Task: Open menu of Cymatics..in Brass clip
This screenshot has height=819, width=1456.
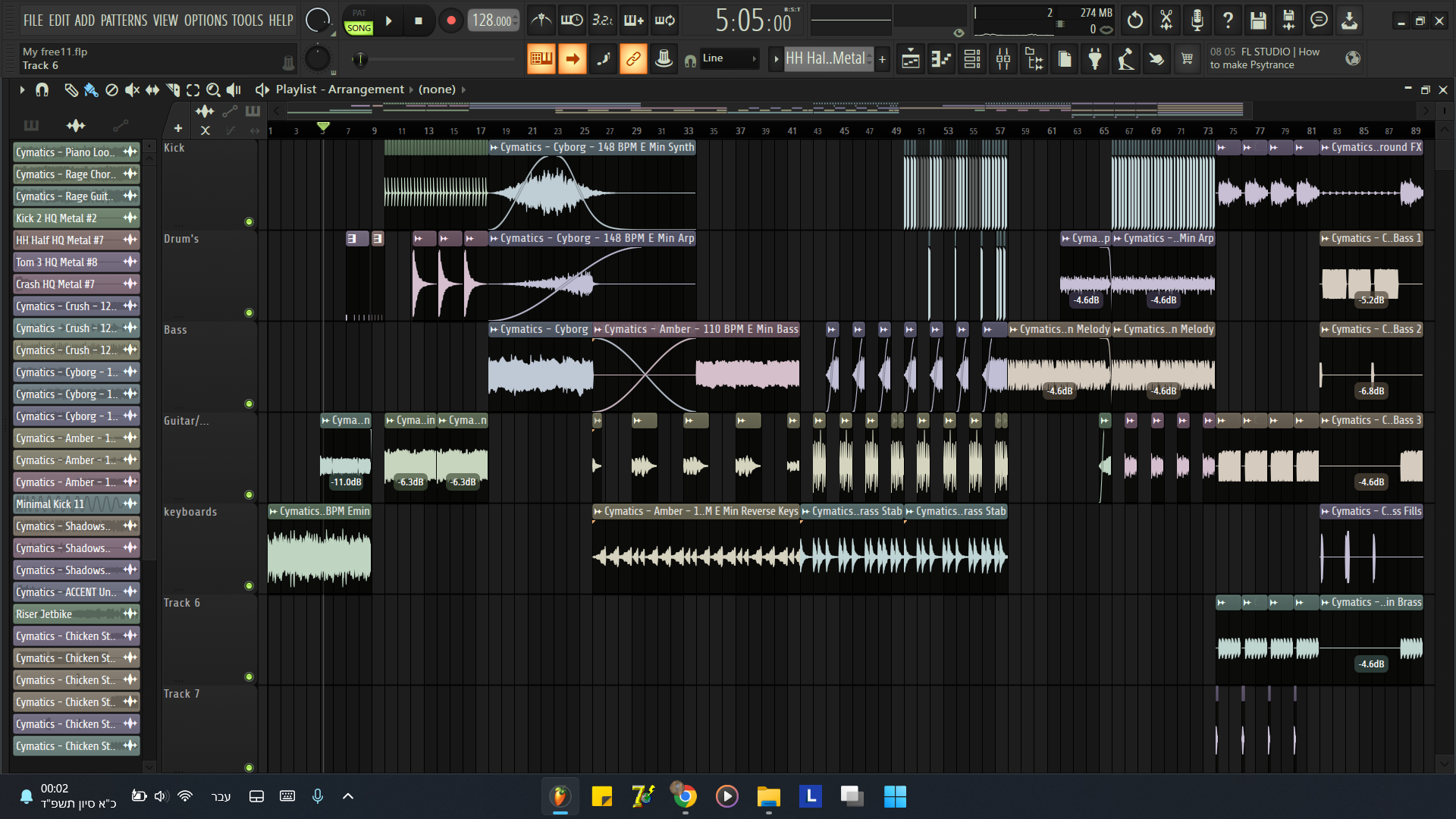Action: pyautogui.click(x=1325, y=603)
